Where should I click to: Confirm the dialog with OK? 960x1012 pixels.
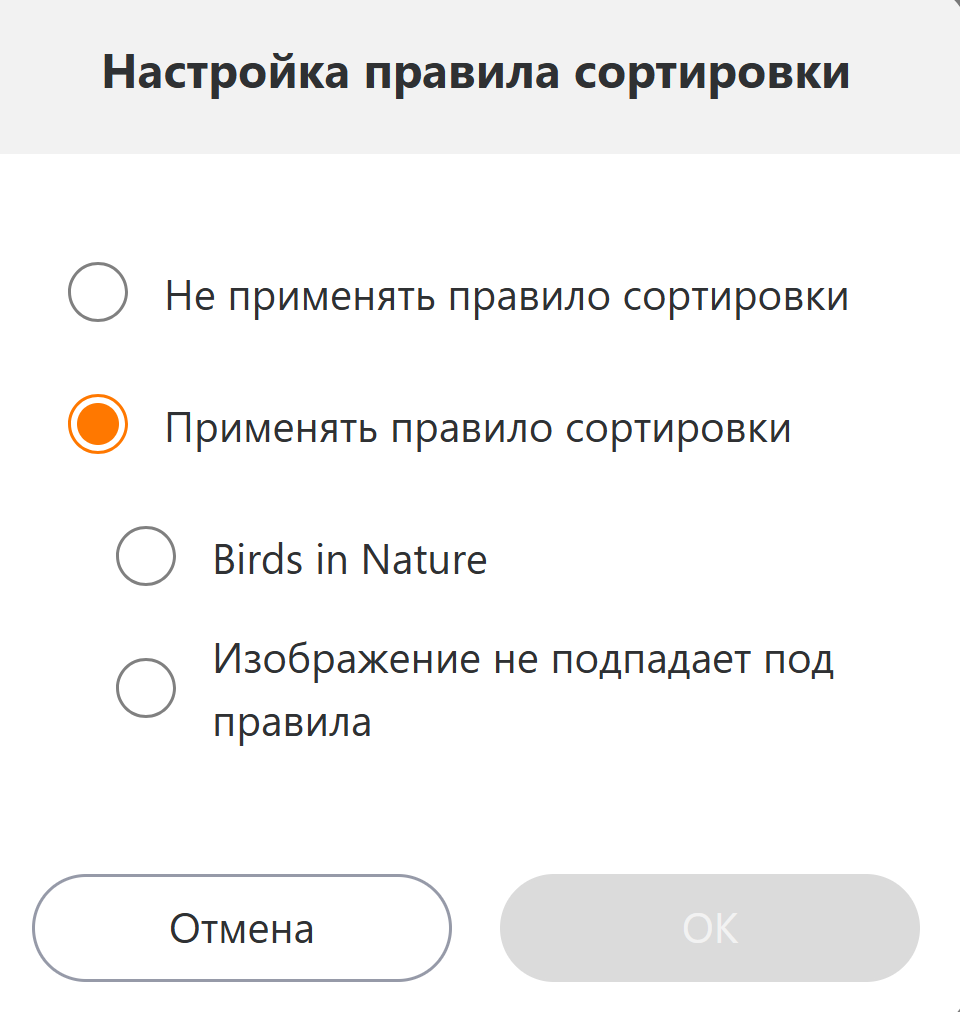click(709, 928)
